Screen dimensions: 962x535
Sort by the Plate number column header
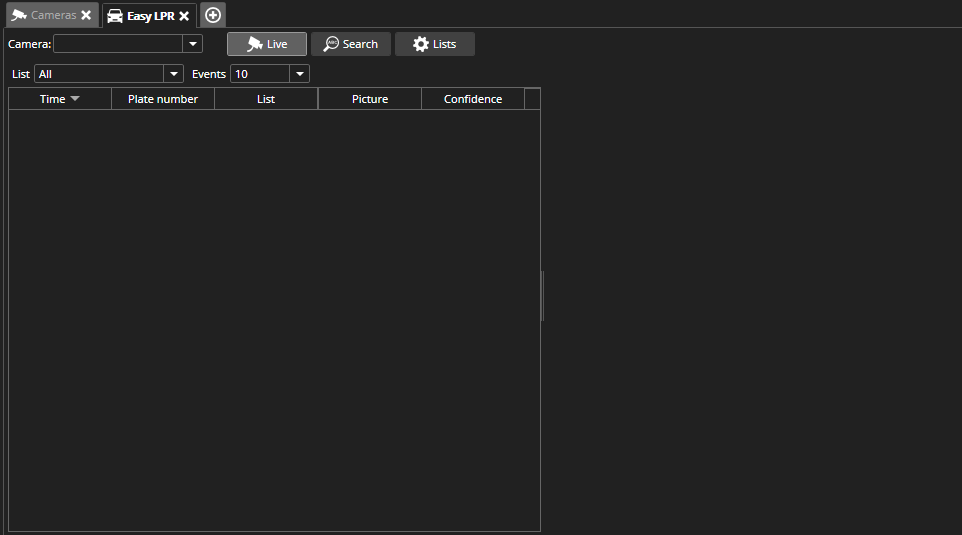click(x=163, y=99)
